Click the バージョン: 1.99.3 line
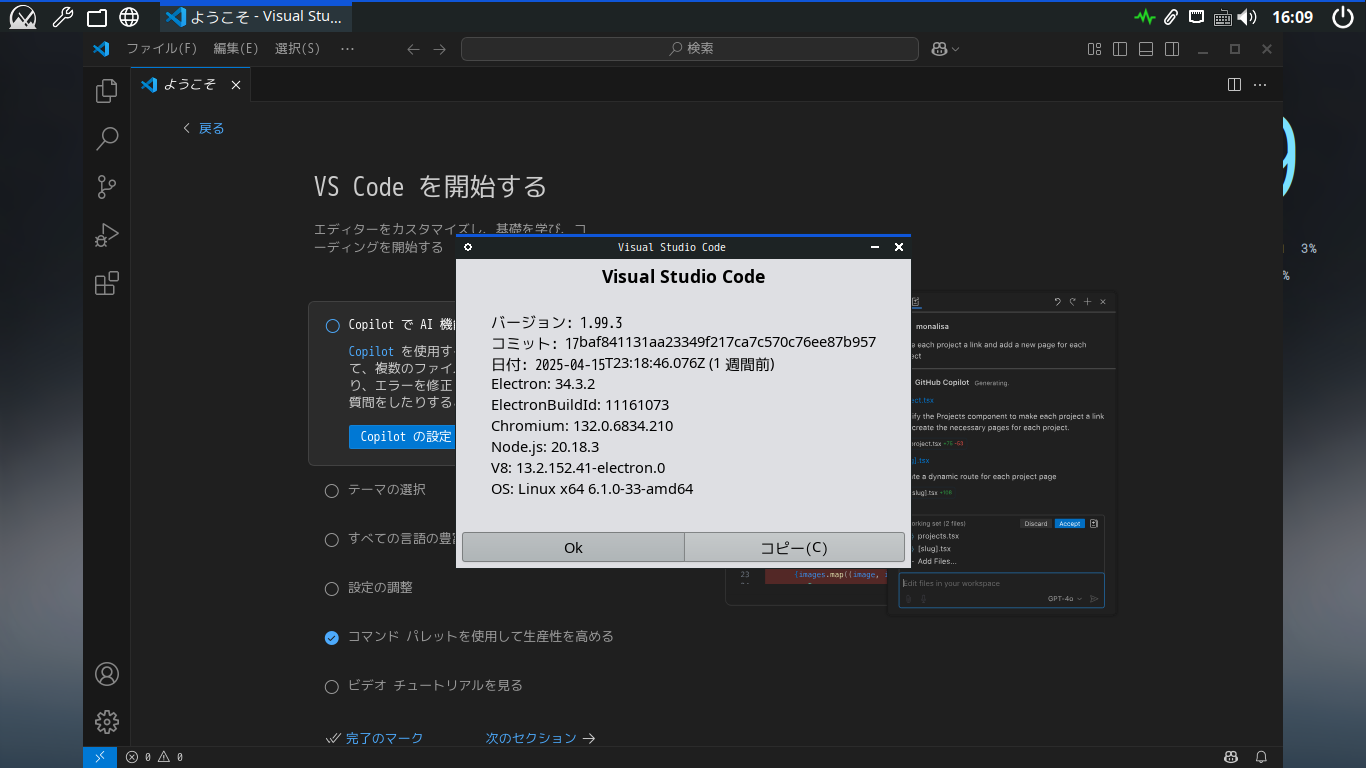Image resolution: width=1366 pixels, height=768 pixels. pyautogui.click(x=557, y=322)
